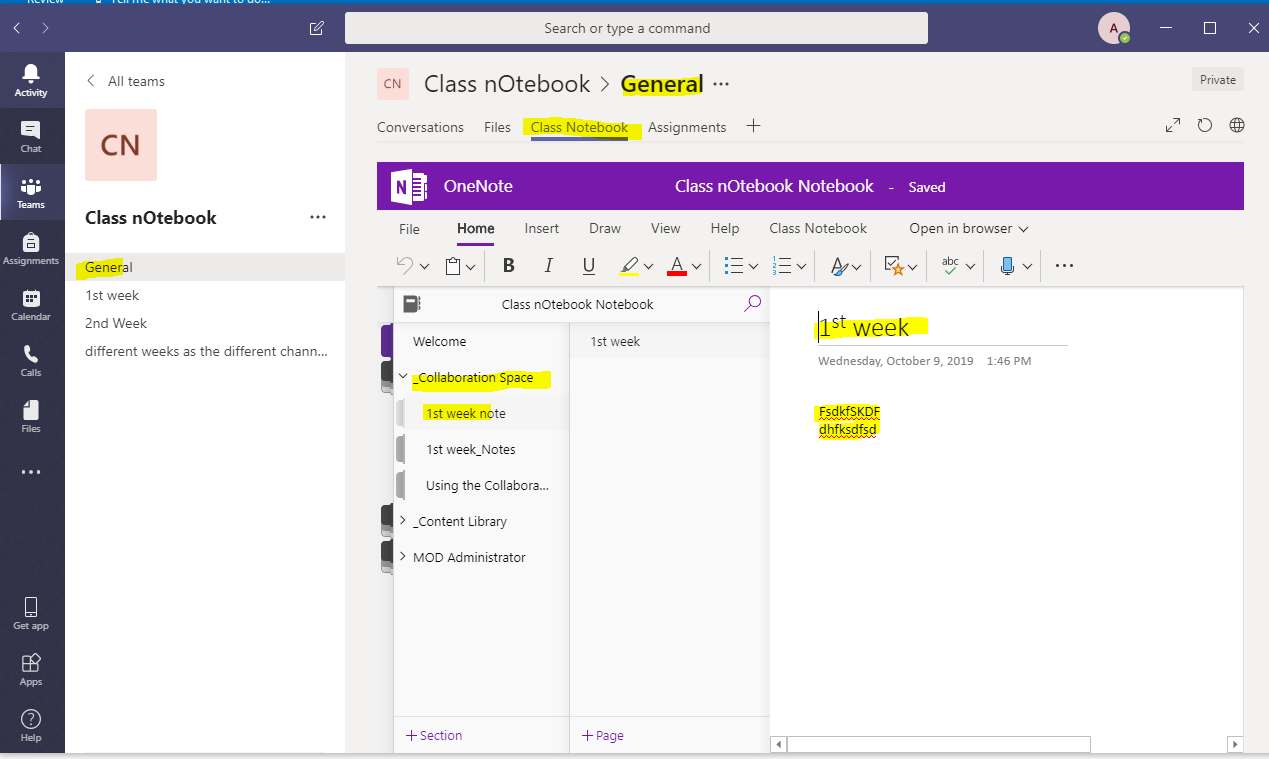Viewport: 1269px width, 759px height.
Task: Open Files in the left rail
Action: [x=31, y=416]
